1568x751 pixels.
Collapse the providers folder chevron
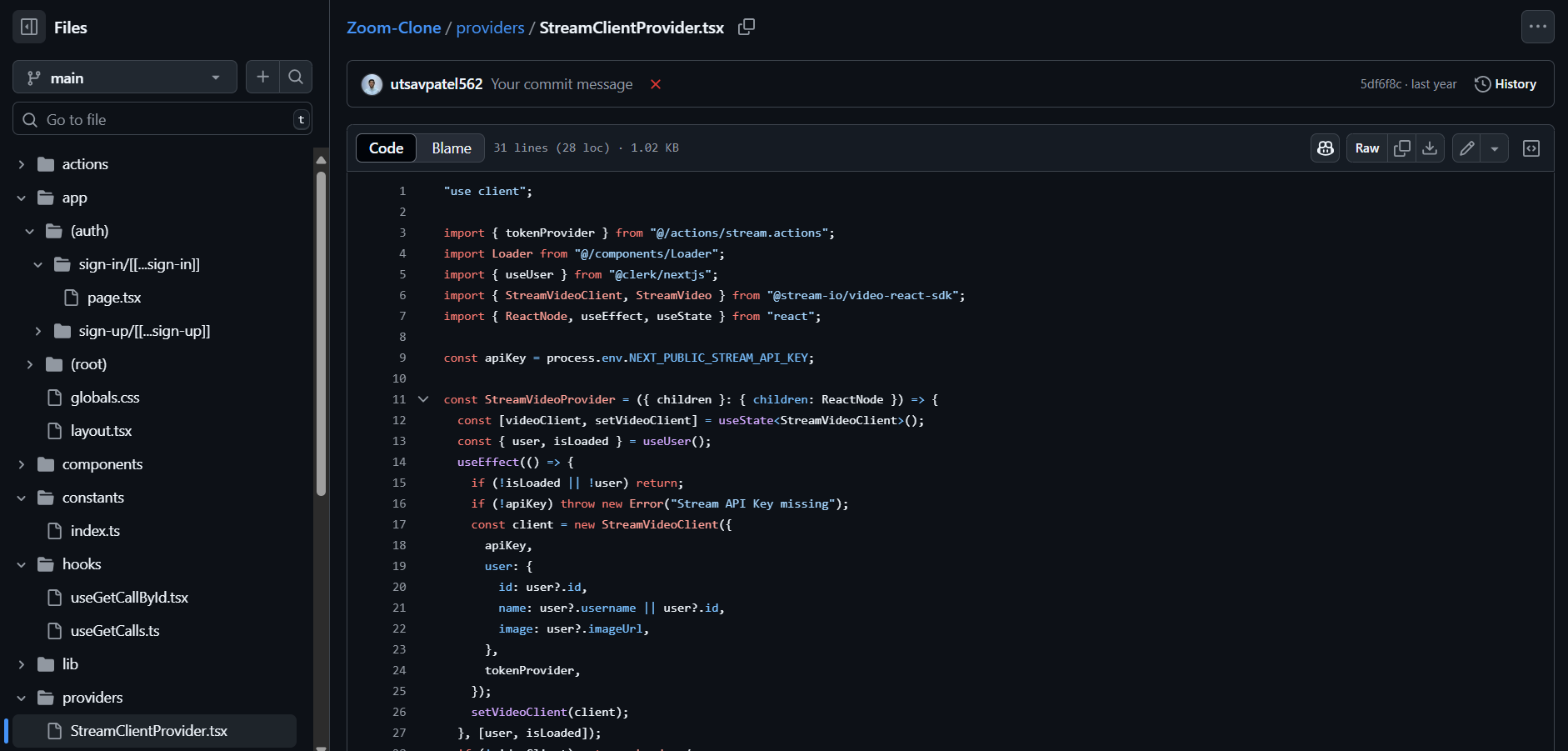[22, 698]
